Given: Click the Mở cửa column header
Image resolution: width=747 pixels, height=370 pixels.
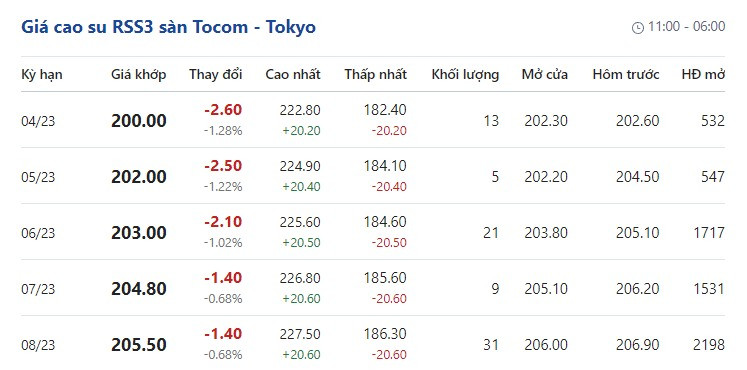Looking at the screenshot, I should [545, 74].
